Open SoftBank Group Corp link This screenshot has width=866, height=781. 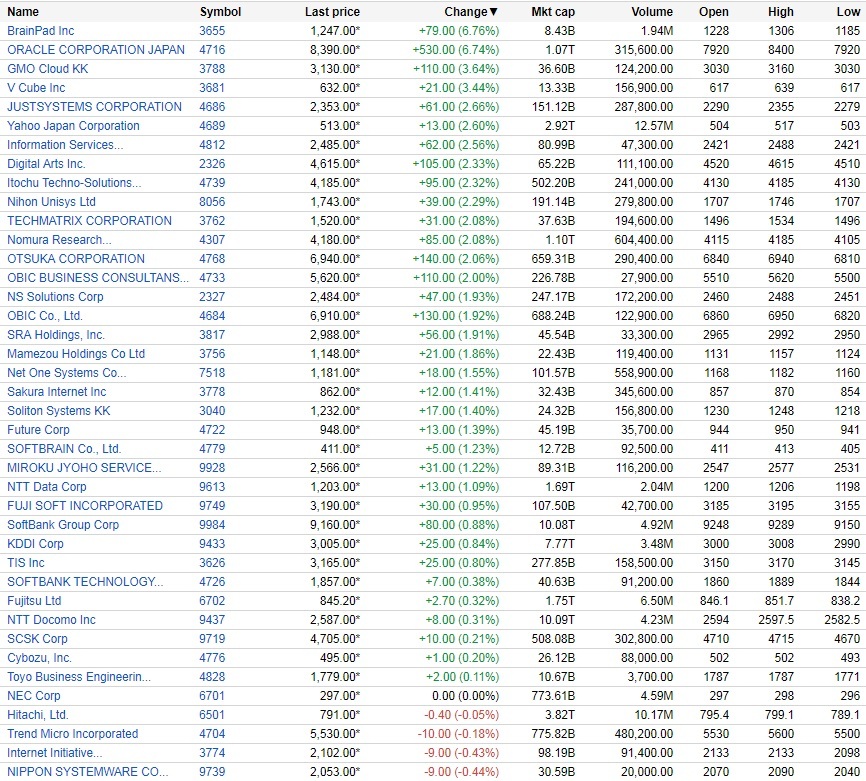[x=63, y=525]
